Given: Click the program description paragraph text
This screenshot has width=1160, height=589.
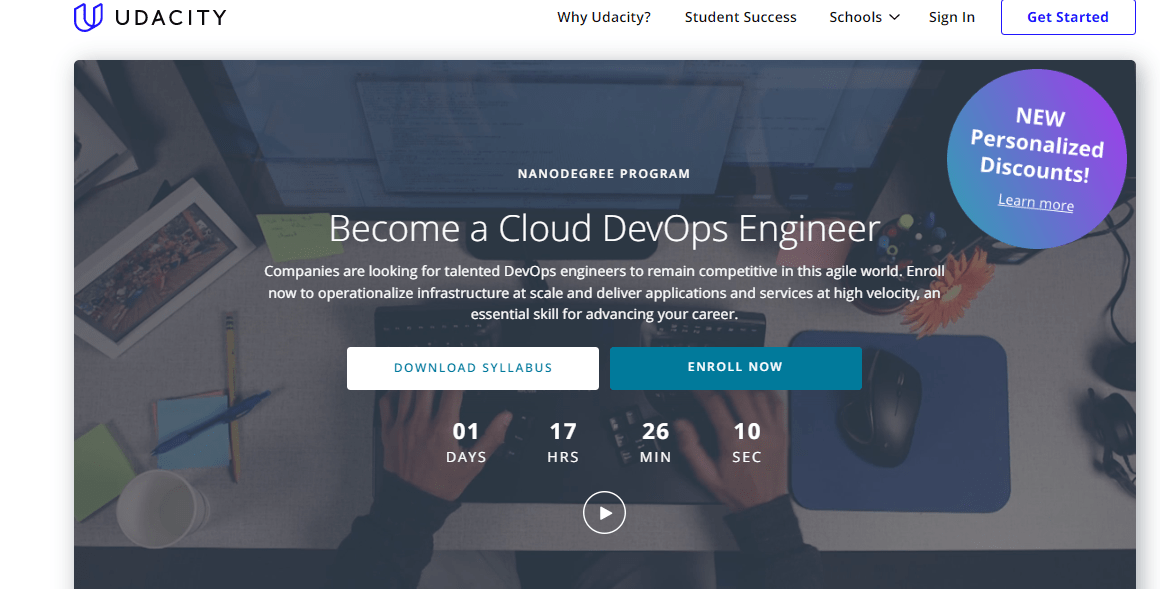Looking at the screenshot, I should click(x=604, y=293).
